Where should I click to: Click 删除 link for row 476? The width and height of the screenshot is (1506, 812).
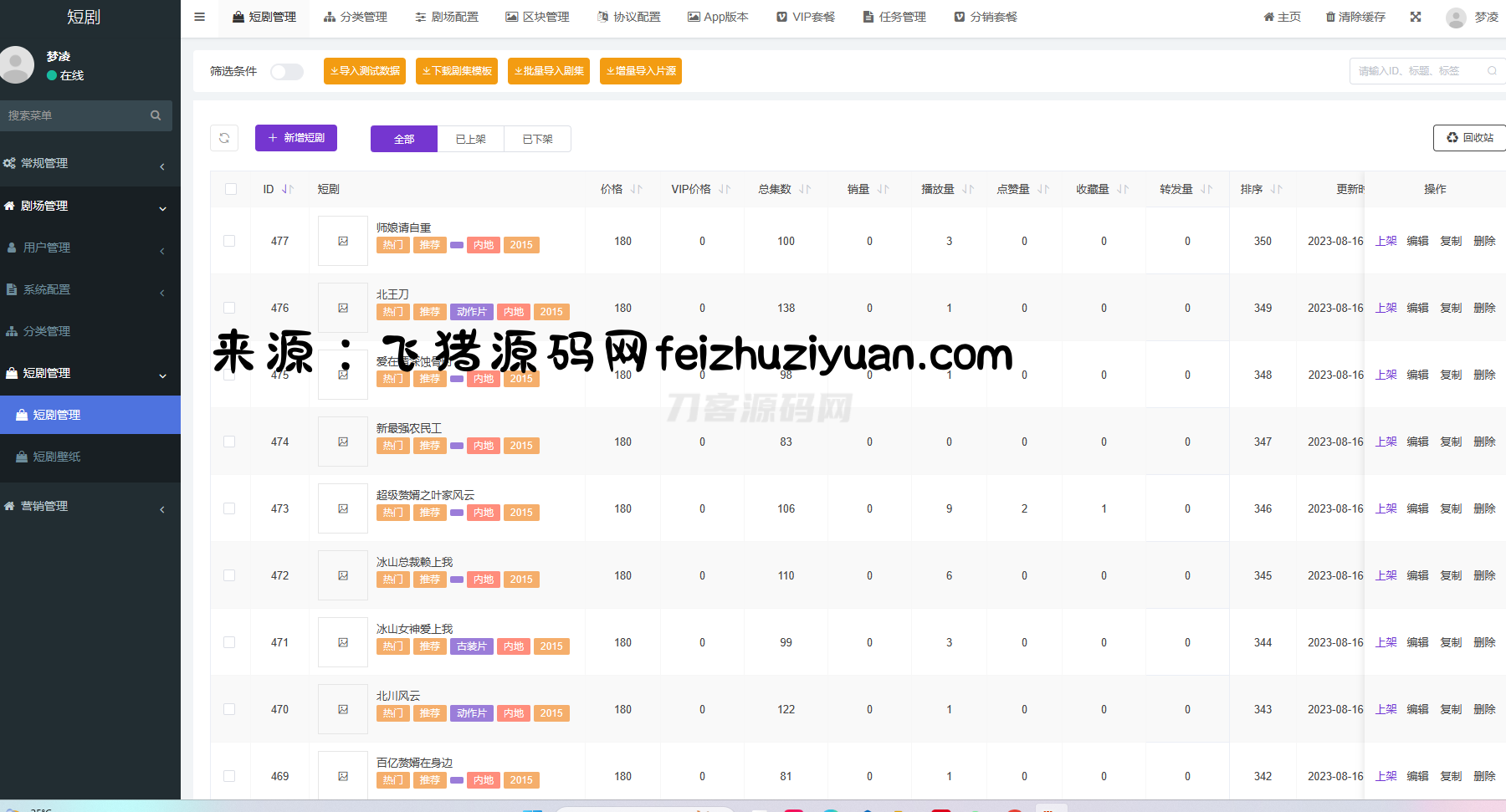pyautogui.click(x=1484, y=308)
